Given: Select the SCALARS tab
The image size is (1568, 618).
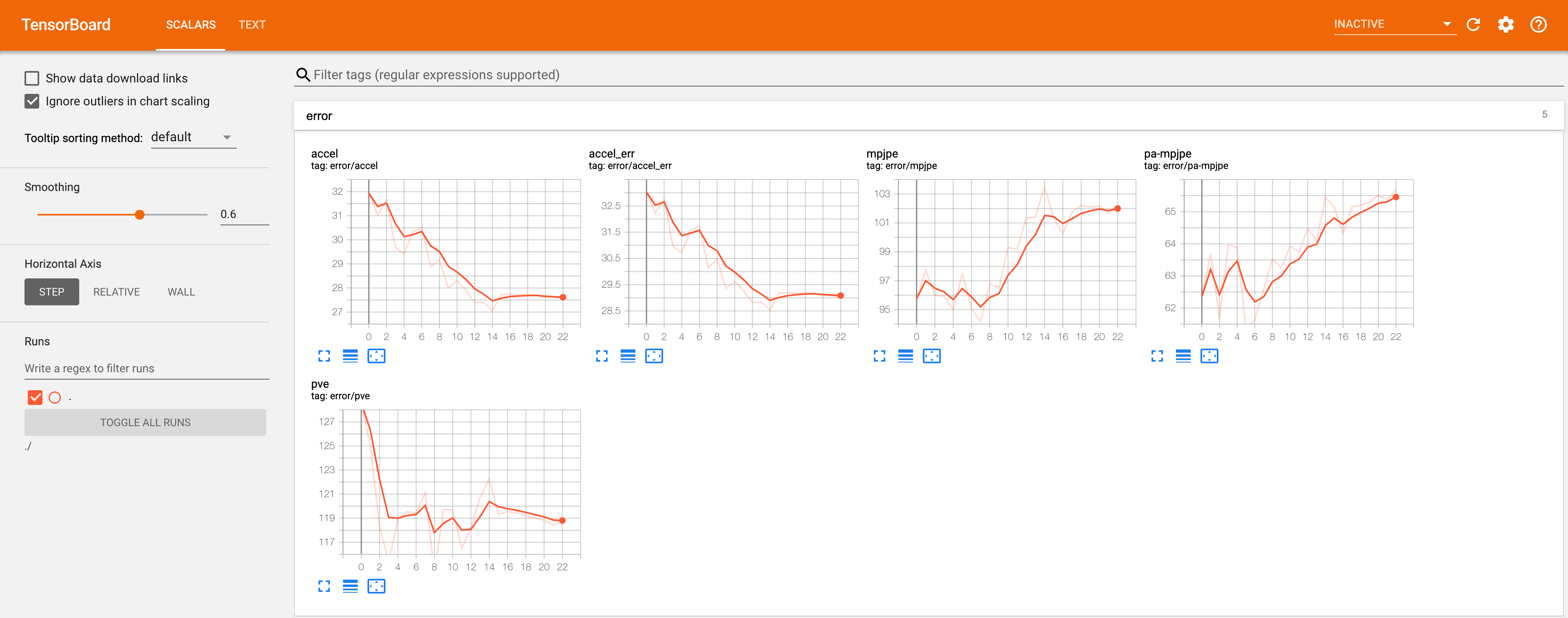Looking at the screenshot, I should [x=191, y=24].
